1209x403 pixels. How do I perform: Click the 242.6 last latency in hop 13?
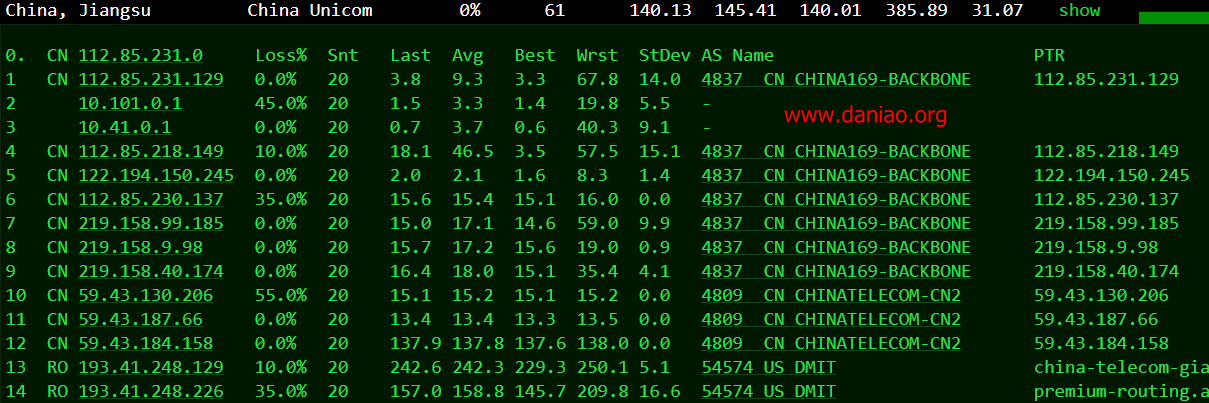click(415, 367)
